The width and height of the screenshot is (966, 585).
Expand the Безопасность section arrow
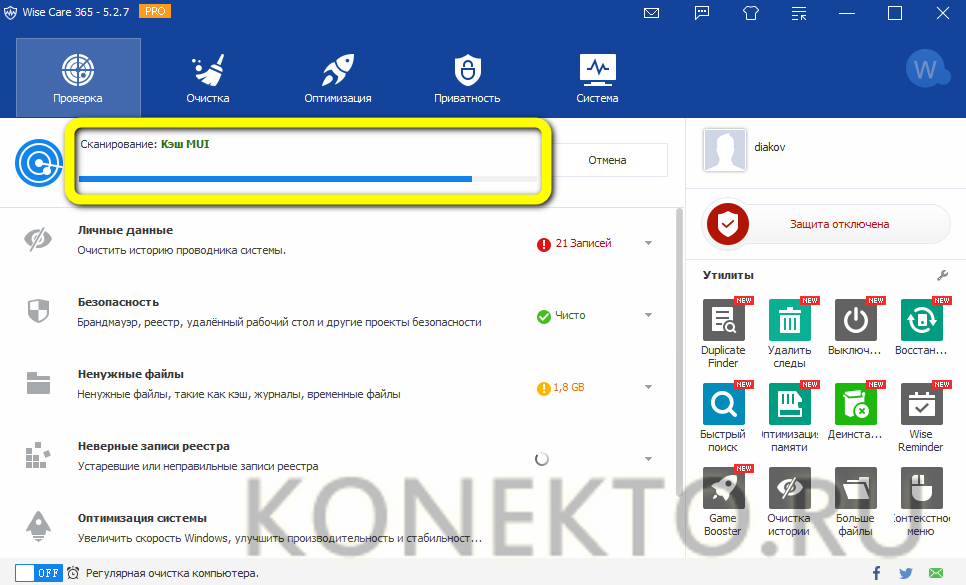[649, 316]
